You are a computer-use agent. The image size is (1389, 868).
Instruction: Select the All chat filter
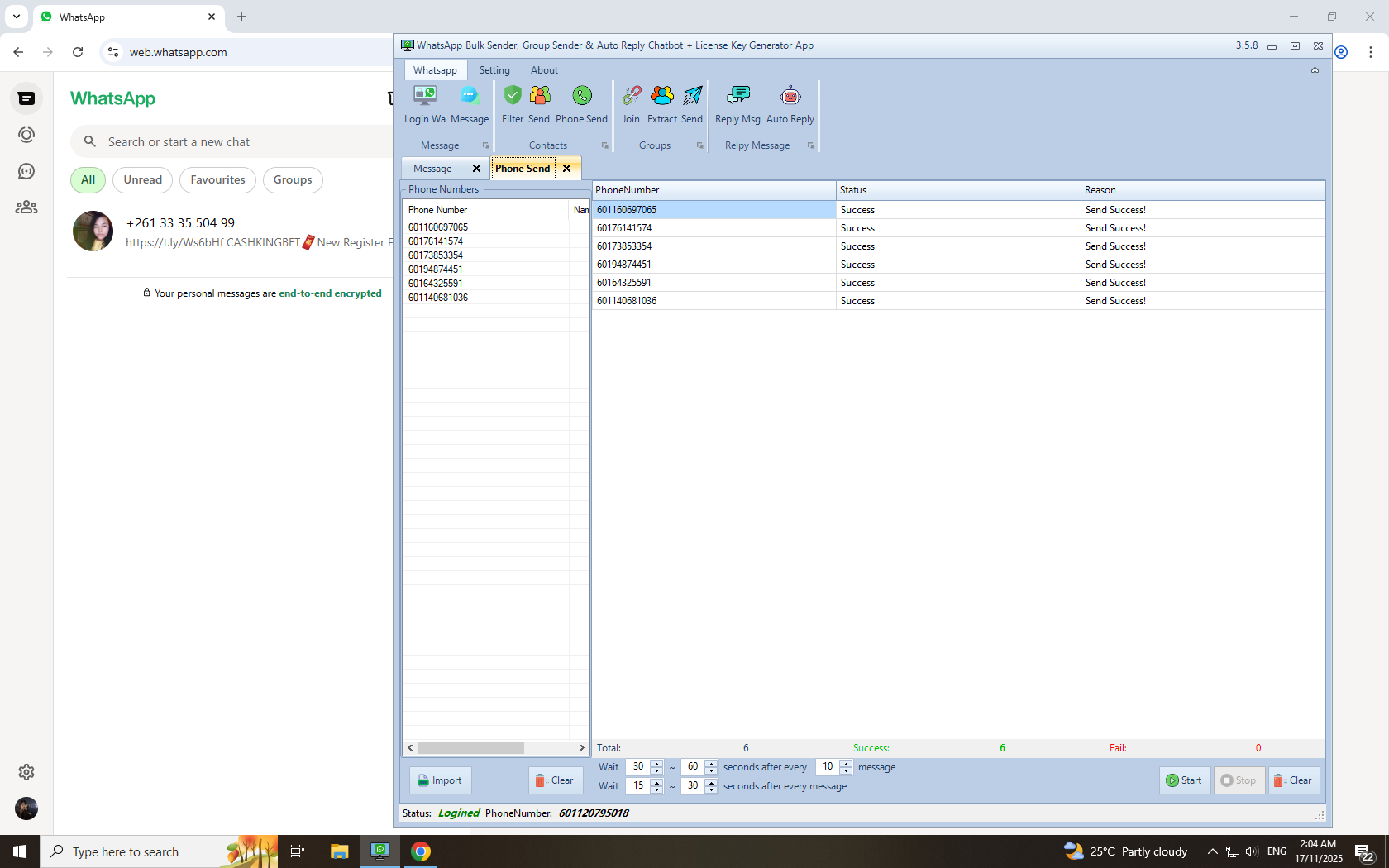click(88, 180)
